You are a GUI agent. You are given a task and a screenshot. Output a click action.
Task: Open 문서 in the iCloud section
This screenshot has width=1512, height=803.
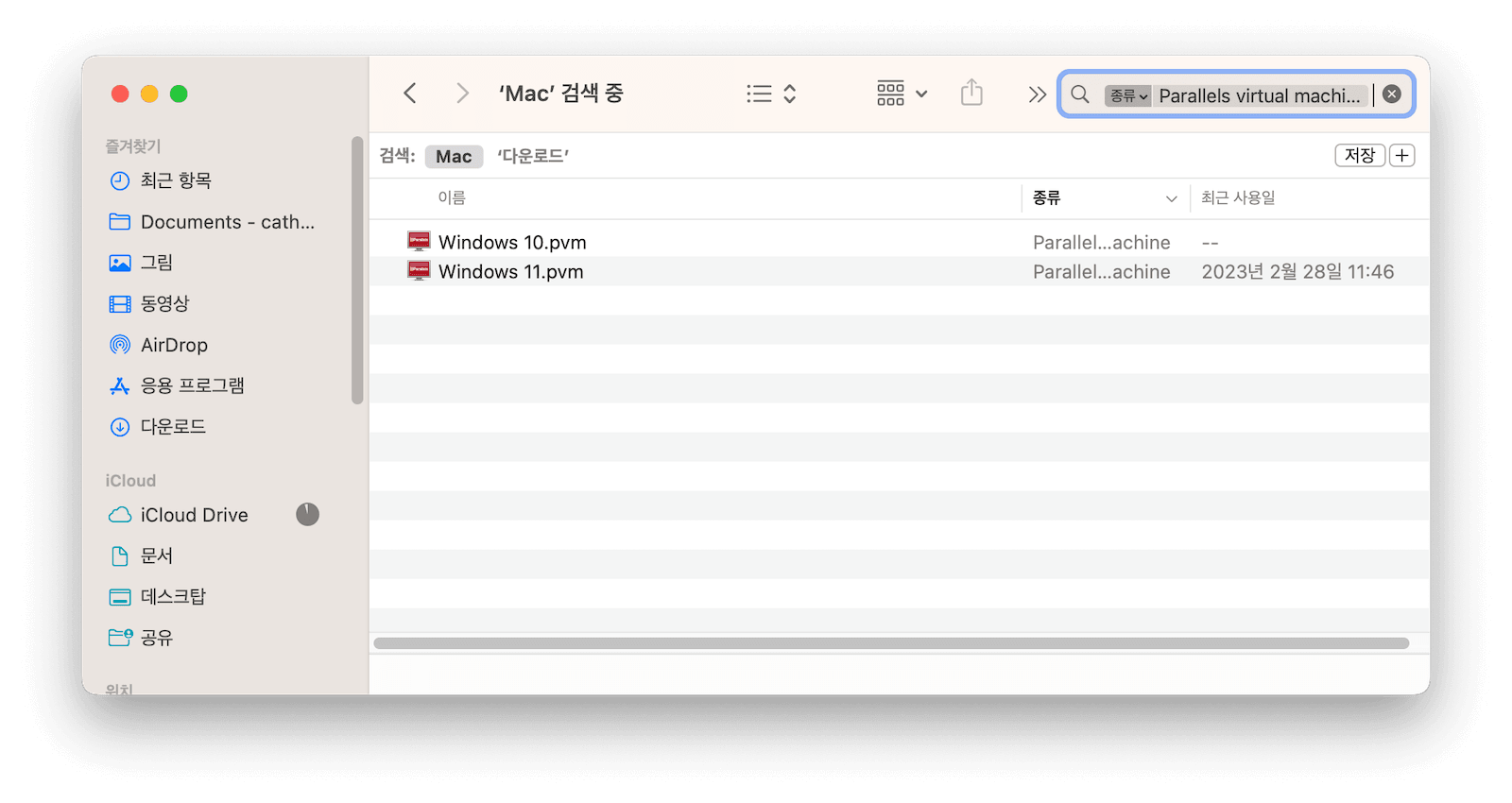click(157, 555)
